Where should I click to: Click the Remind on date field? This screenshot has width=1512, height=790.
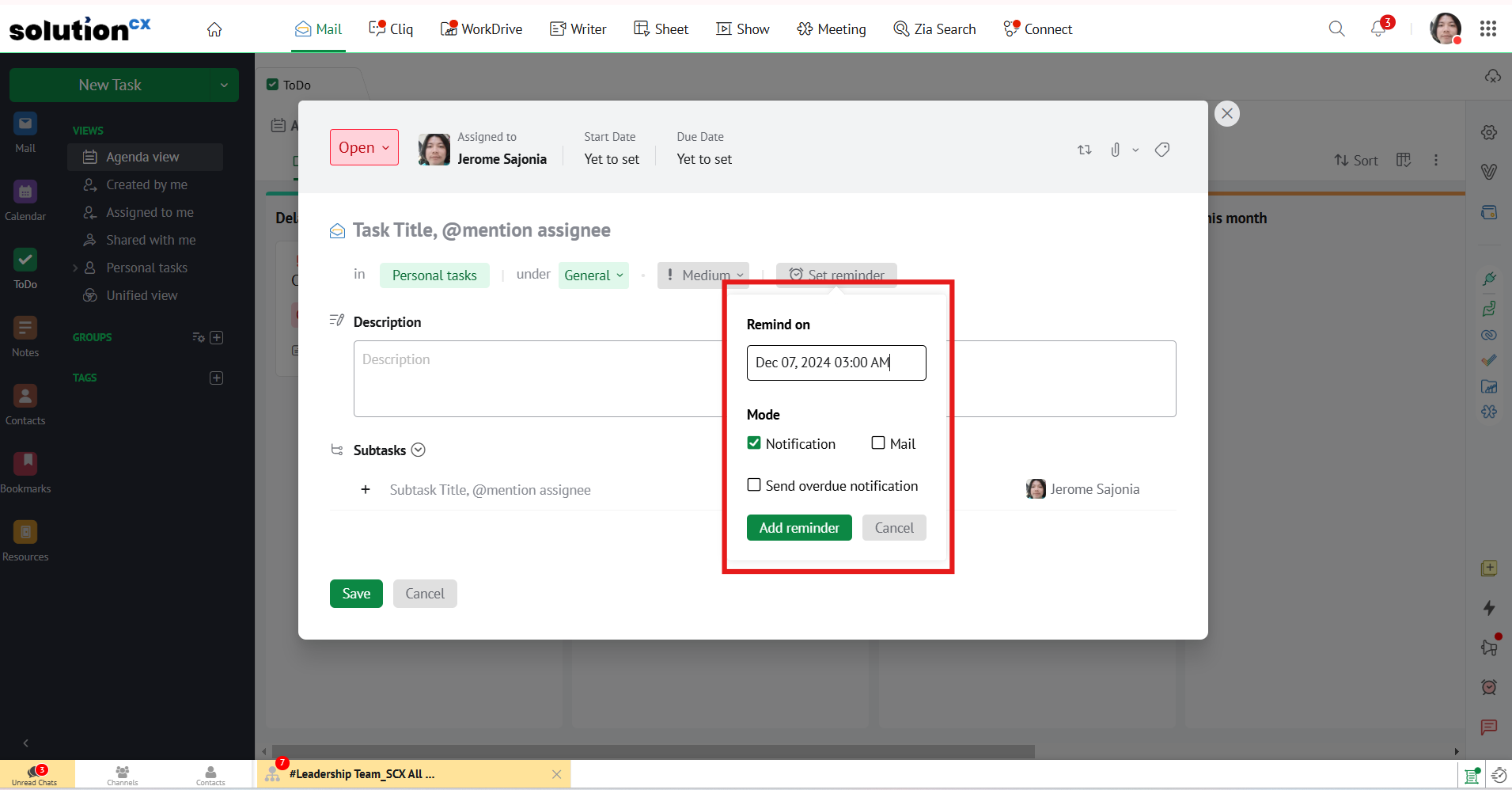836,363
